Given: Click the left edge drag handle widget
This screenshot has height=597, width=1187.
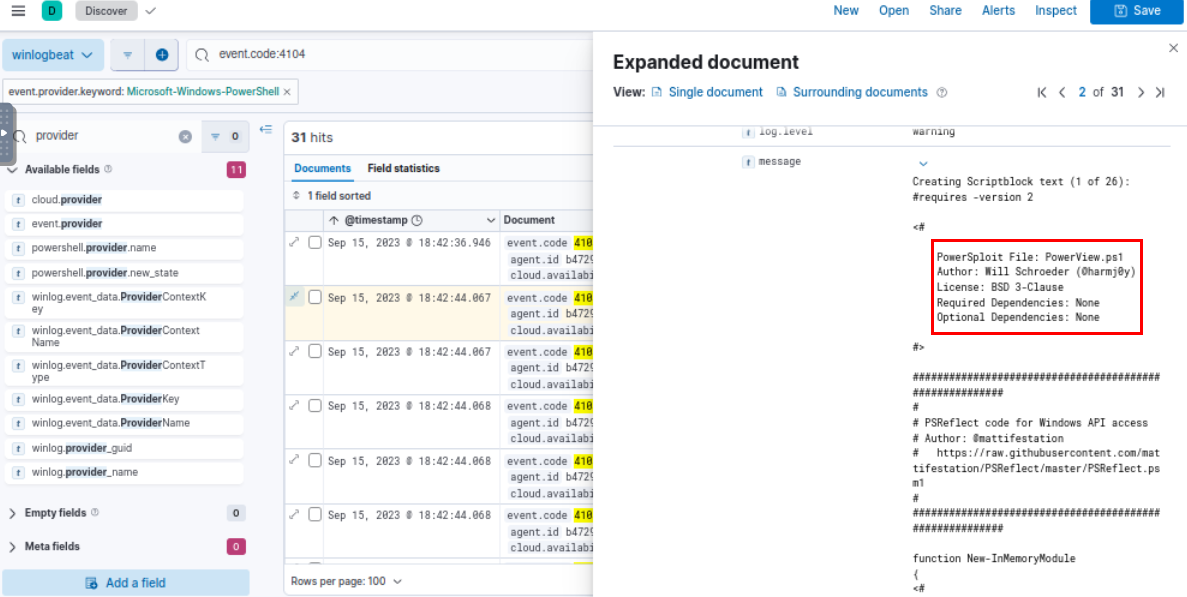Looking at the screenshot, I should click(6, 133).
